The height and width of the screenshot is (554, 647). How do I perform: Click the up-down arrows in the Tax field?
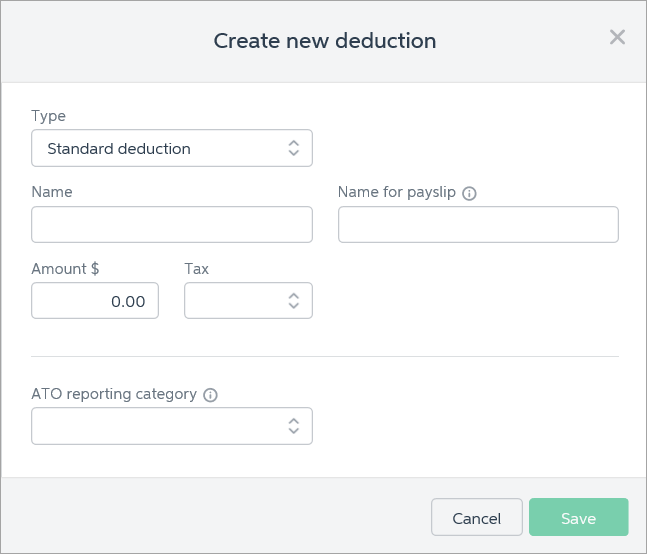[293, 301]
